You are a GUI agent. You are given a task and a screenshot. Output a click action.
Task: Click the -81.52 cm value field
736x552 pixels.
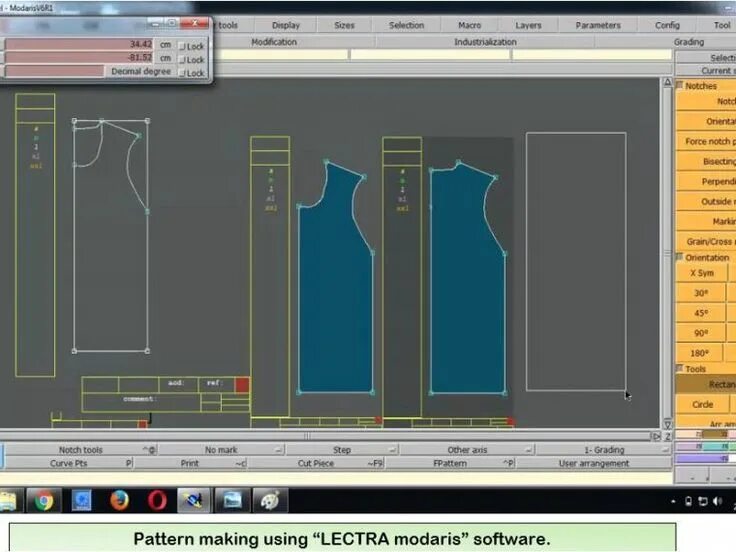click(79, 57)
